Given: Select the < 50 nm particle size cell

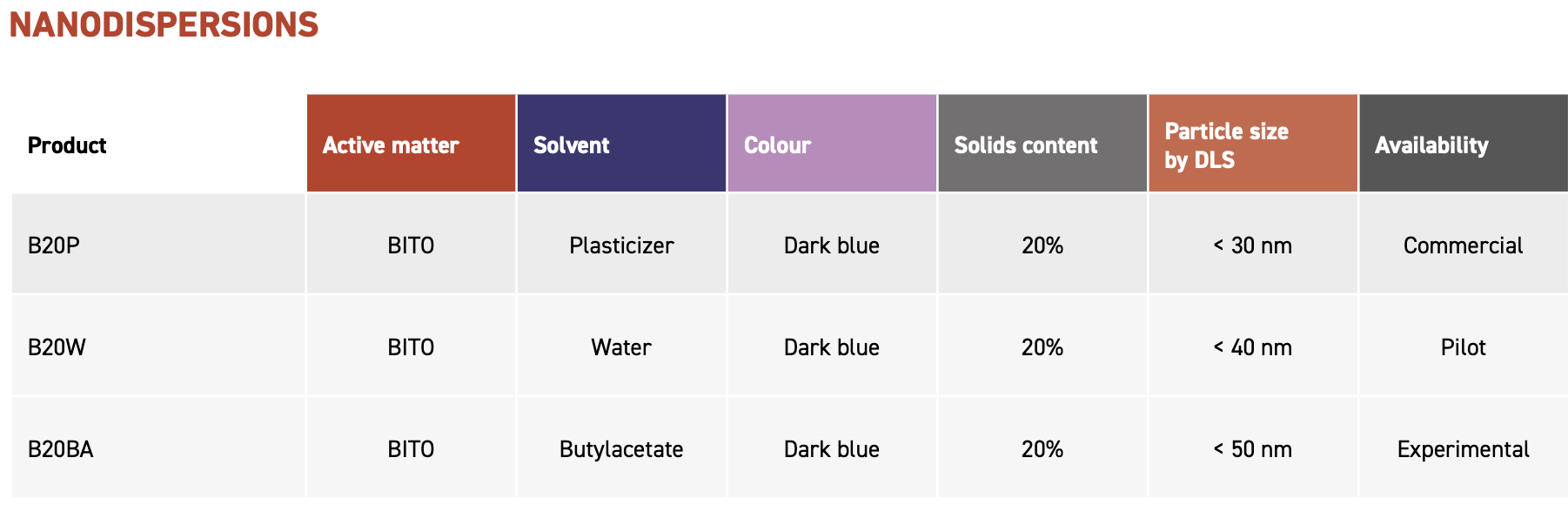Looking at the screenshot, I should click(x=1253, y=448).
